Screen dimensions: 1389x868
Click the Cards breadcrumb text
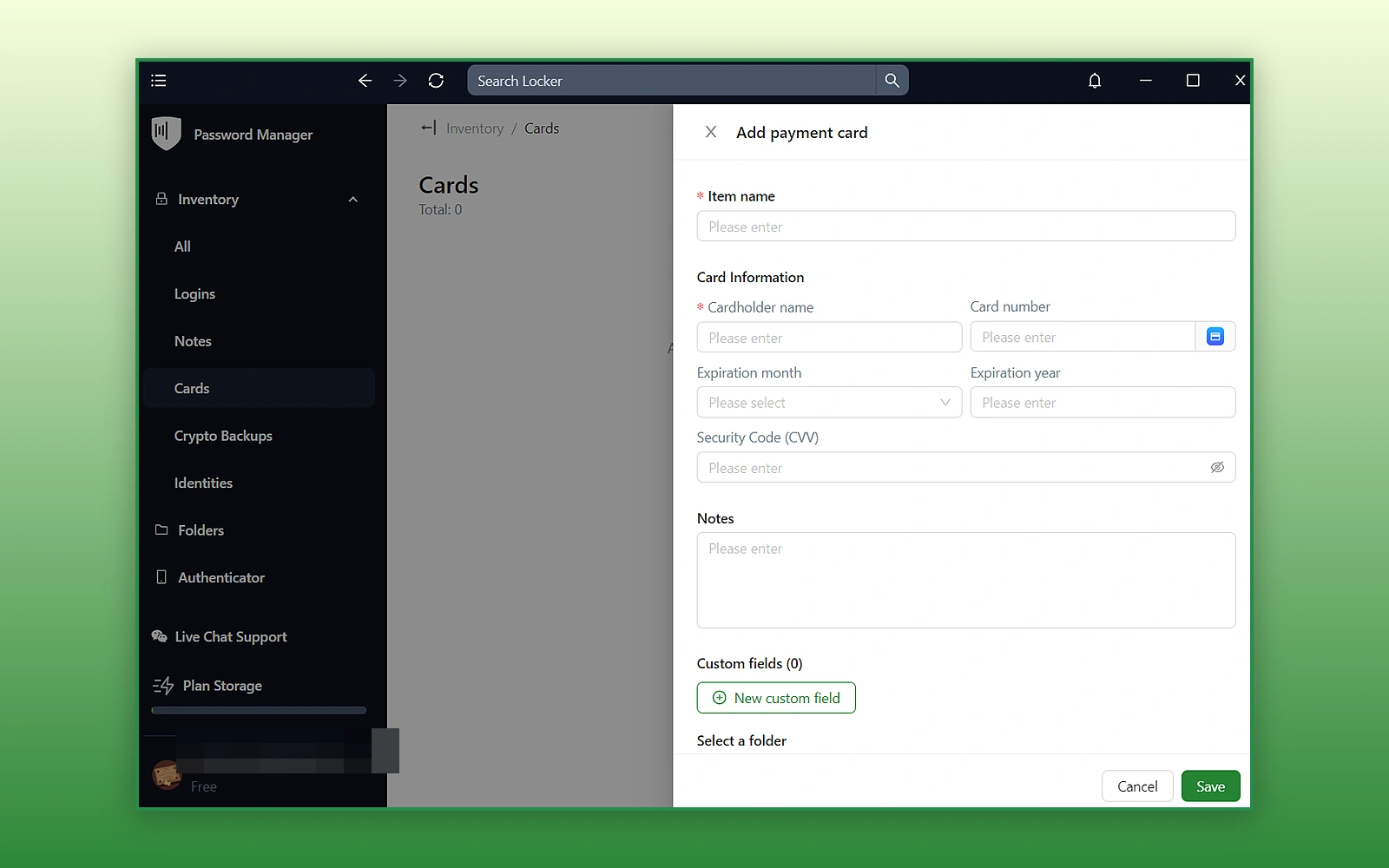[542, 128]
